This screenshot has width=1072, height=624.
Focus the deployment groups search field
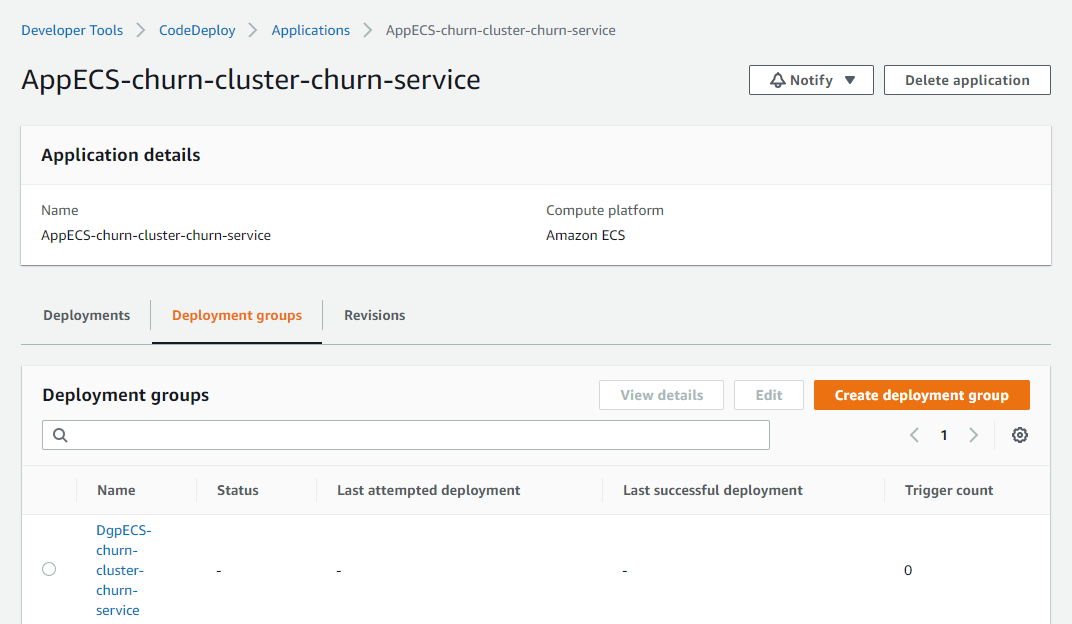[405, 435]
